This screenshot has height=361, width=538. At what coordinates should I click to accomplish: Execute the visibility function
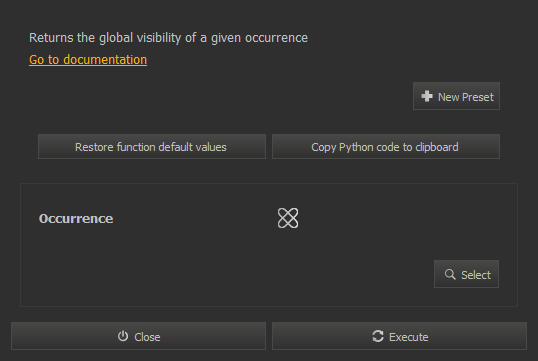pyautogui.click(x=399, y=336)
